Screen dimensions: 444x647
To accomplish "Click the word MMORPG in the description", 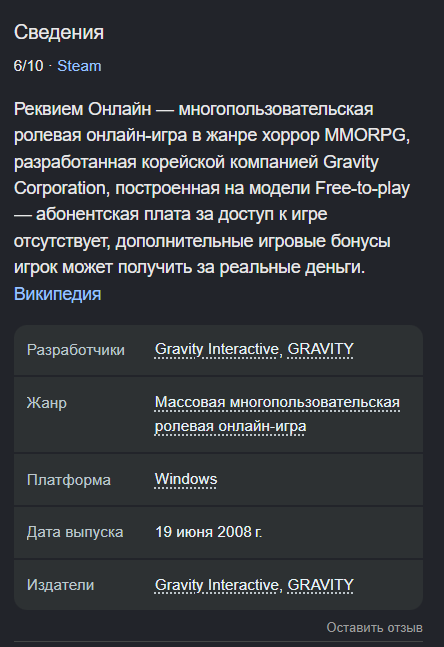I will tap(365, 135).
